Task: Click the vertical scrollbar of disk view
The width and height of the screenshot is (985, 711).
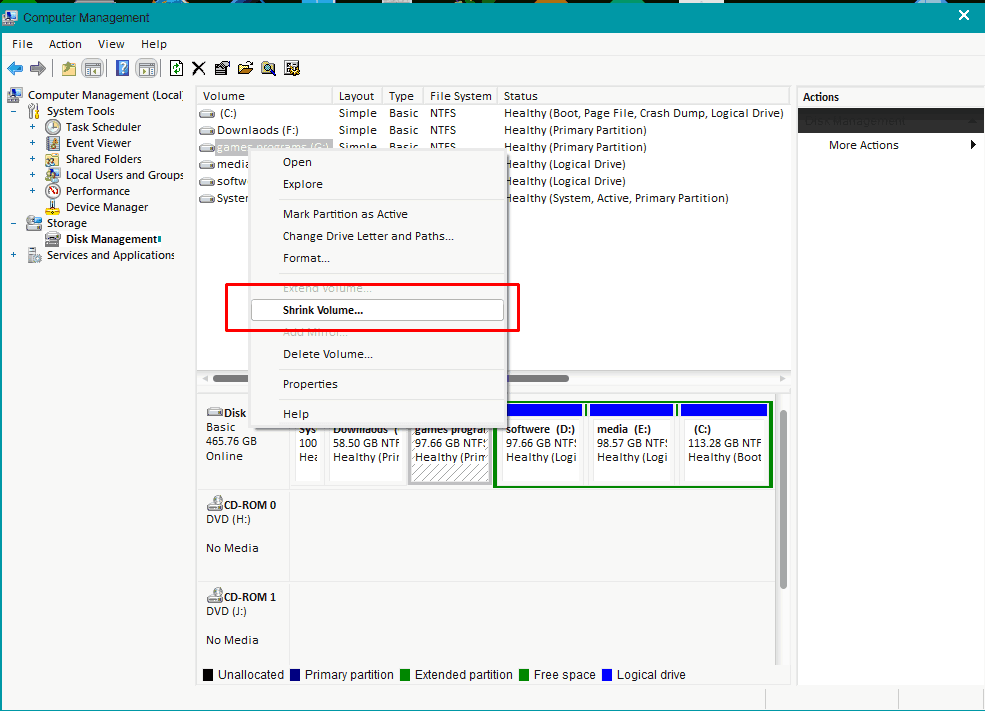Action: pos(783,499)
